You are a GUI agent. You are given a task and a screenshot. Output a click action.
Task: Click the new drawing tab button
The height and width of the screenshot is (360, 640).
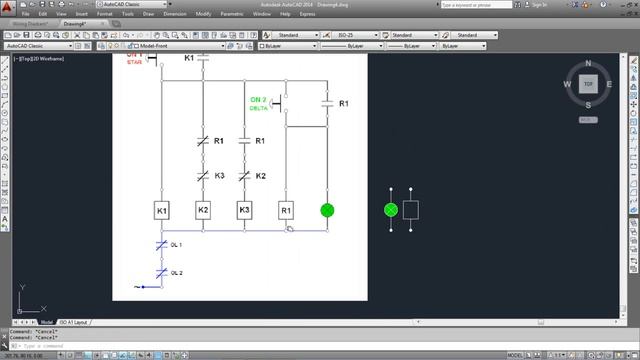point(116,24)
